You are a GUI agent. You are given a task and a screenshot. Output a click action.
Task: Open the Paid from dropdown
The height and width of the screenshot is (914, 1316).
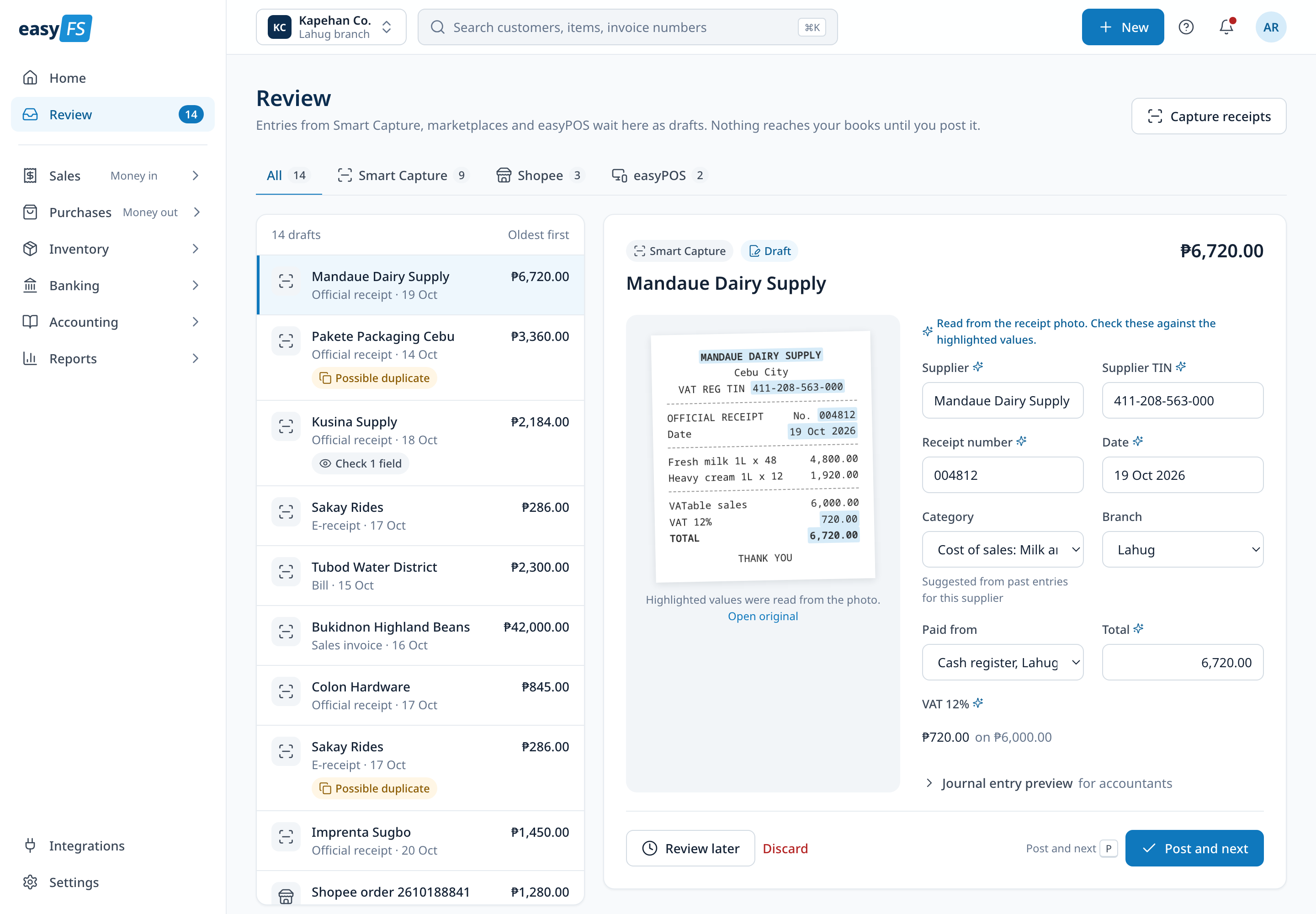pyautogui.click(x=1003, y=662)
